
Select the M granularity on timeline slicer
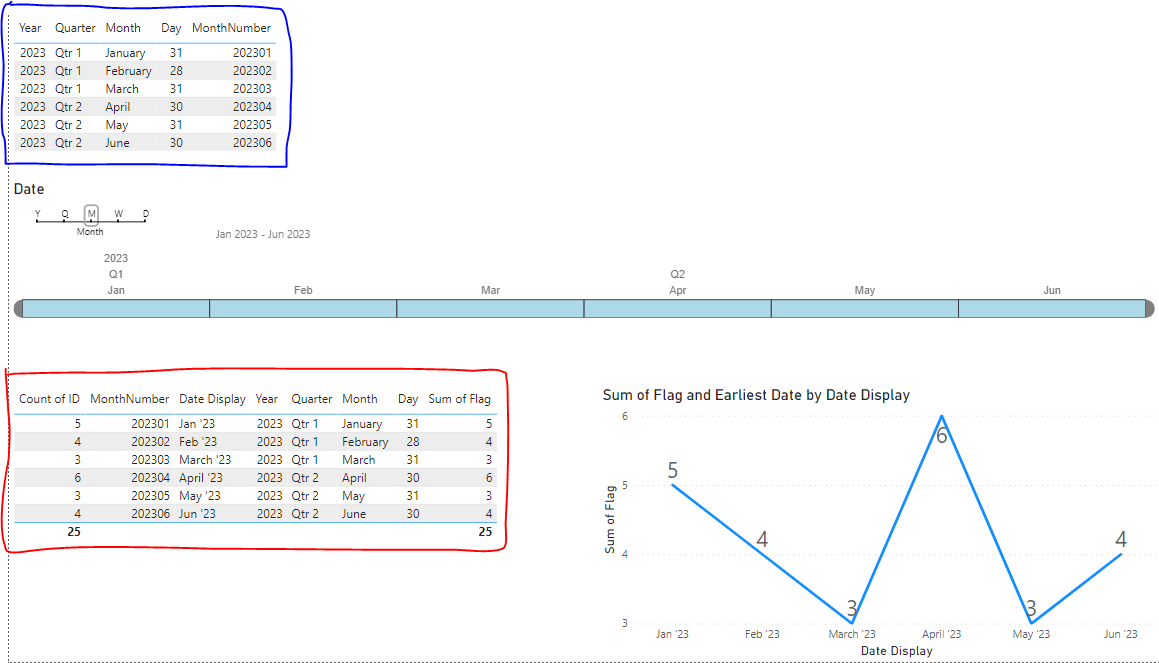pyautogui.click(x=92, y=214)
